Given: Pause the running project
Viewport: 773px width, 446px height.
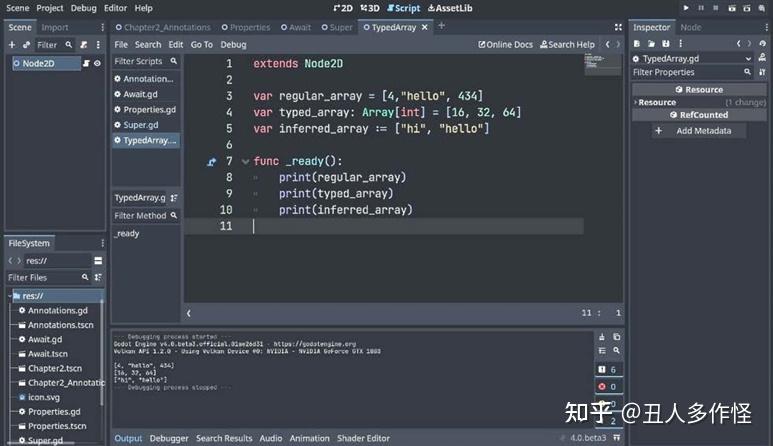Looking at the screenshot, I should [701, 8].
